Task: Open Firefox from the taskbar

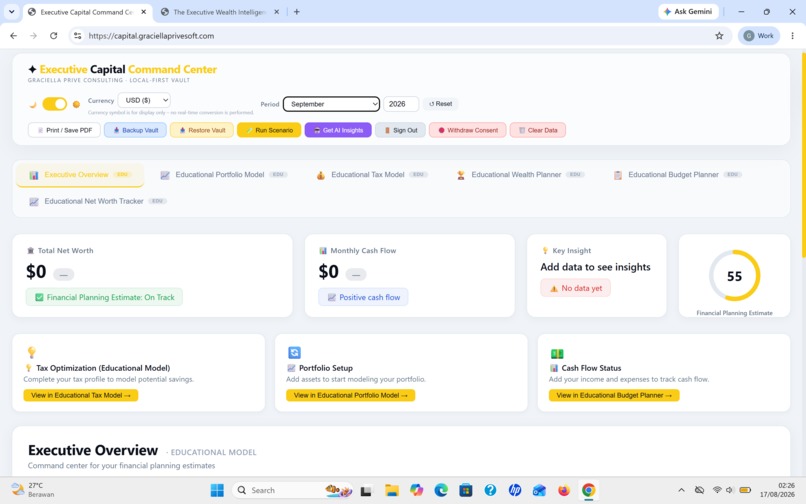Action: (564, 490)
